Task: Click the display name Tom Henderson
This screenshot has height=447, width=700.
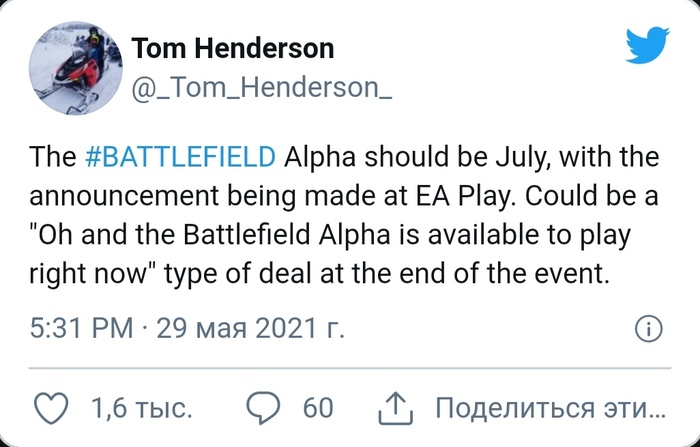Action: [x=233, y=48]
